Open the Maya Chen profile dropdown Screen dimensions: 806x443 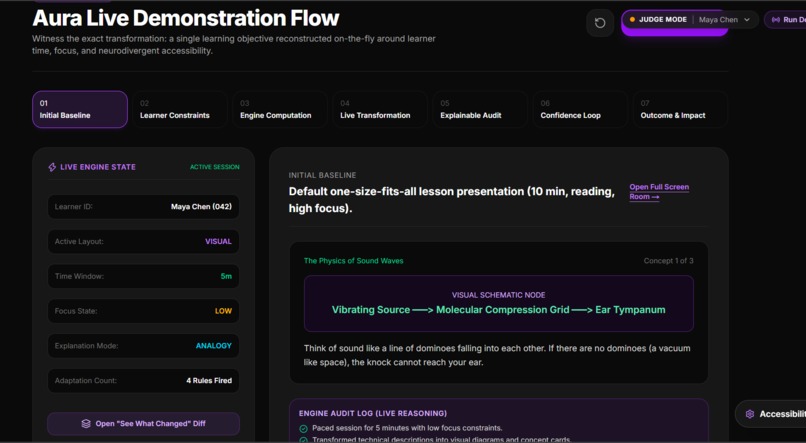[x=724, y=20]
